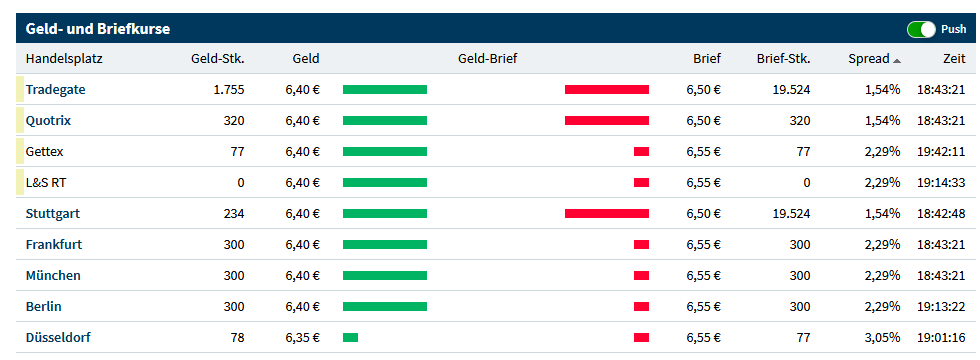This screenshot has width=980, height=360.
Task: Click the yellow marker beside Tradegate
Action: coord(19,89)
